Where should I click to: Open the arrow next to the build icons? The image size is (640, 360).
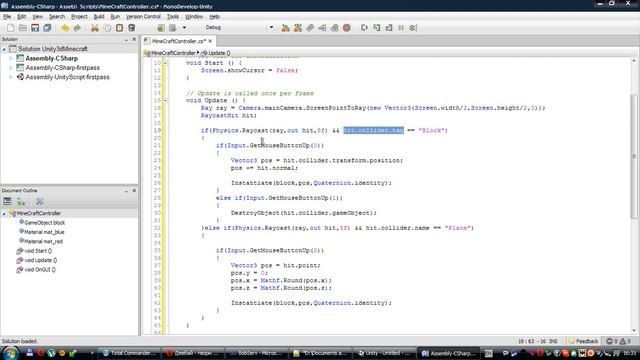(184, 28)
